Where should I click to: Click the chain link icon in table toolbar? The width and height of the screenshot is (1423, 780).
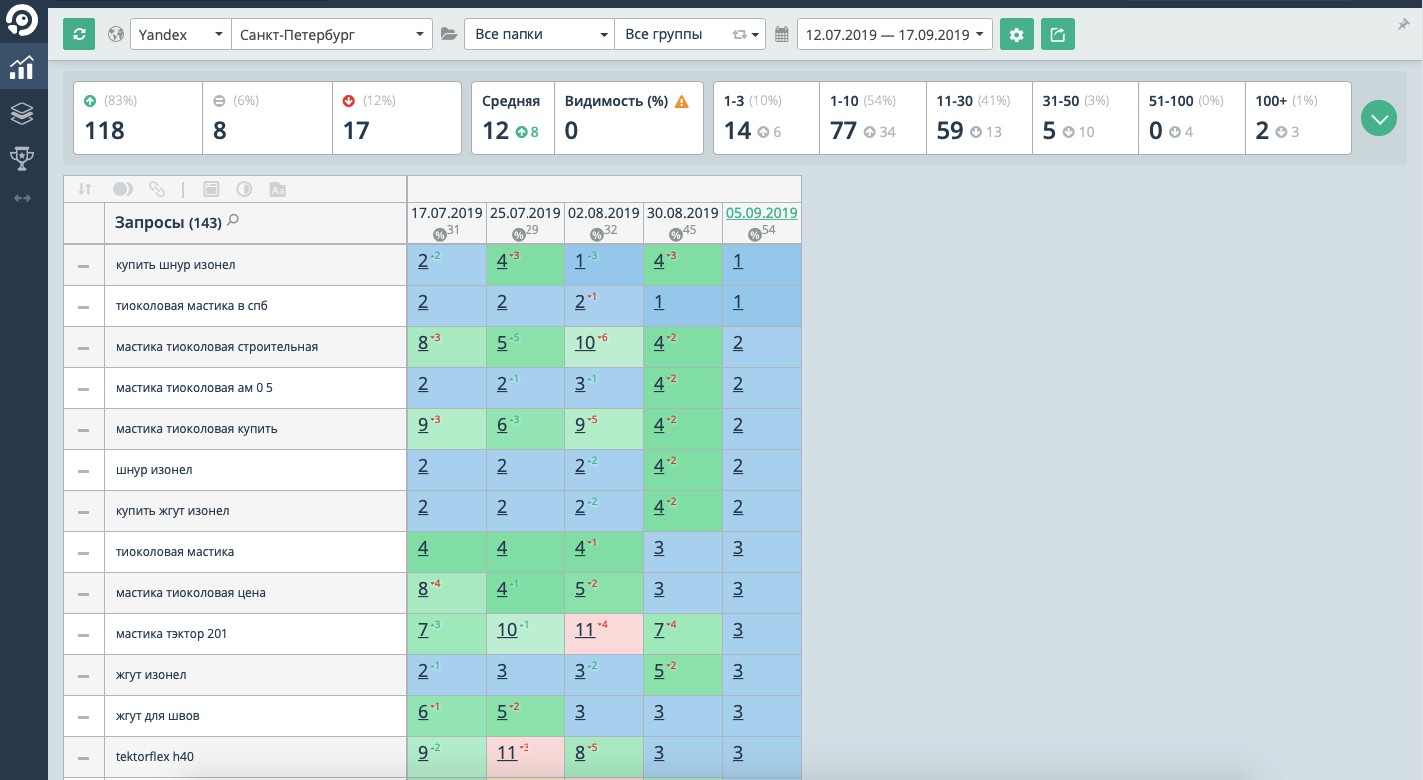tap(157, 189)
